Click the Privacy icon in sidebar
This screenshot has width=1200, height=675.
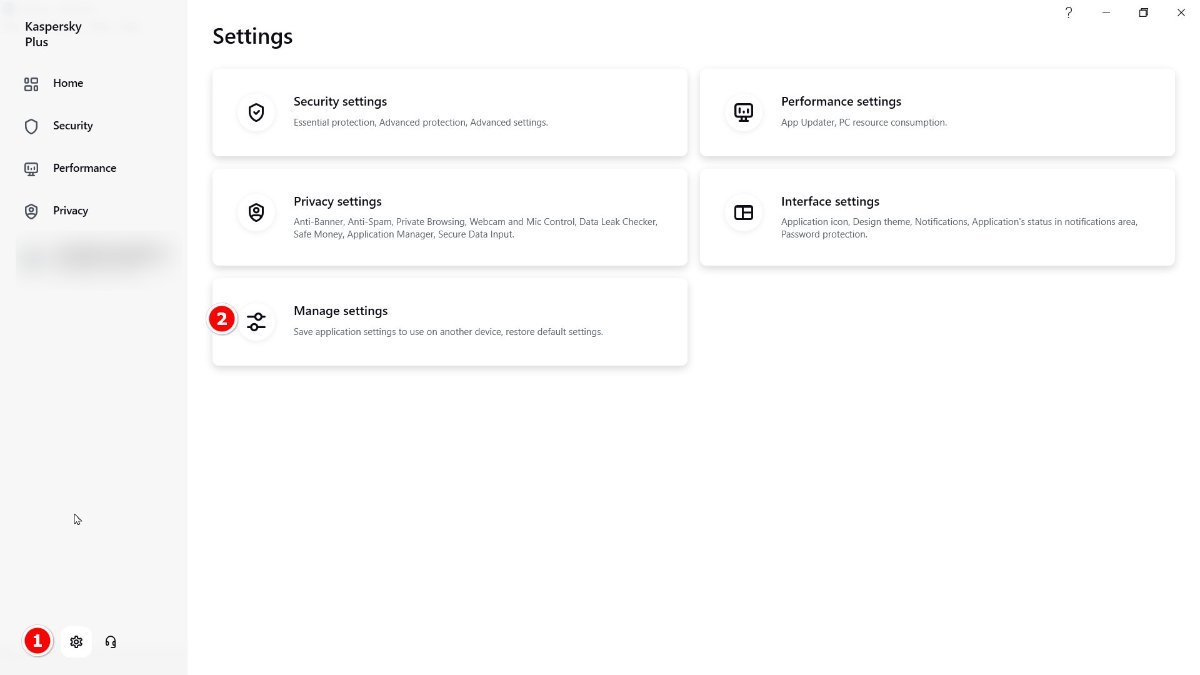[31, 211]
